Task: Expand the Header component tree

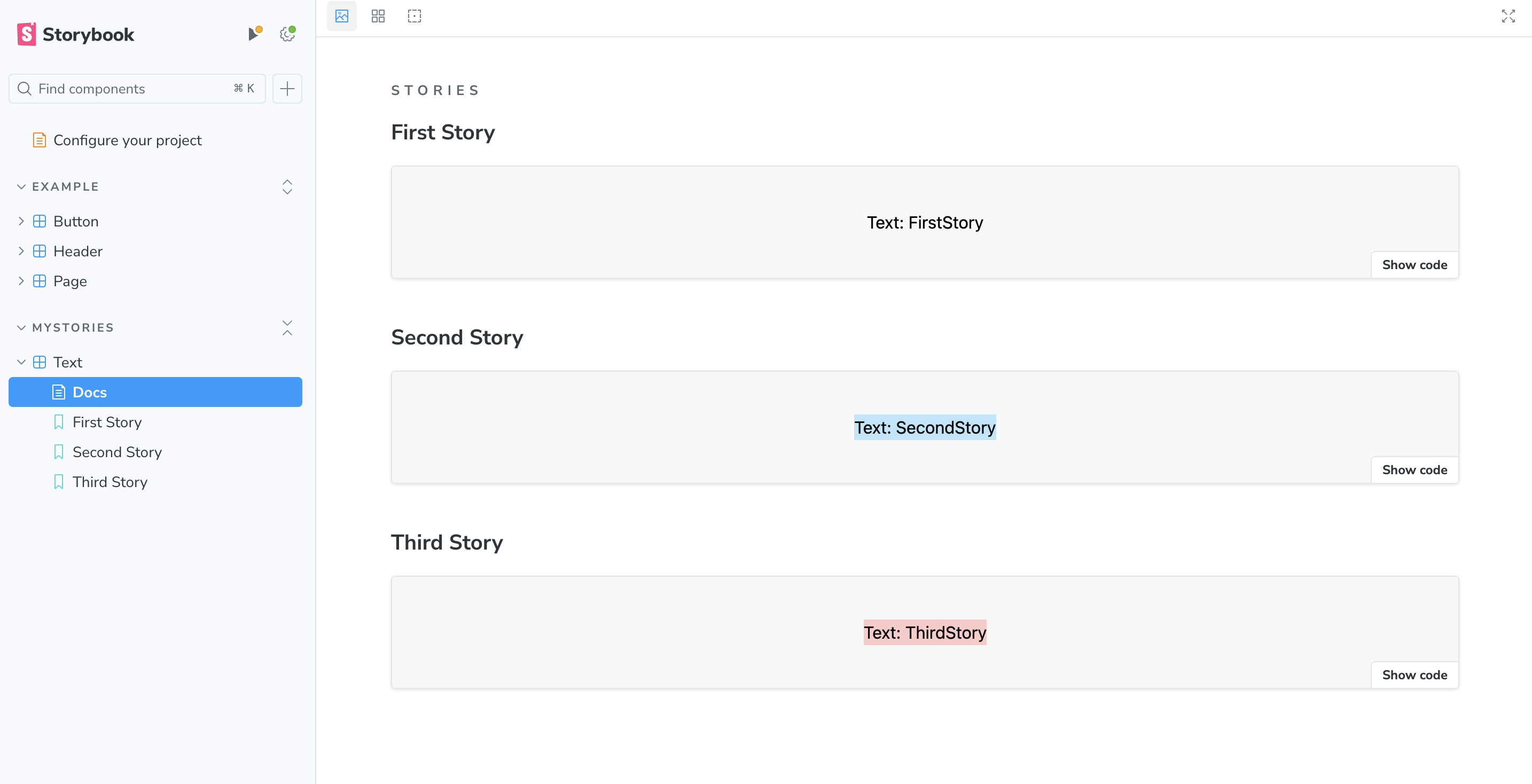Action: 21,251
